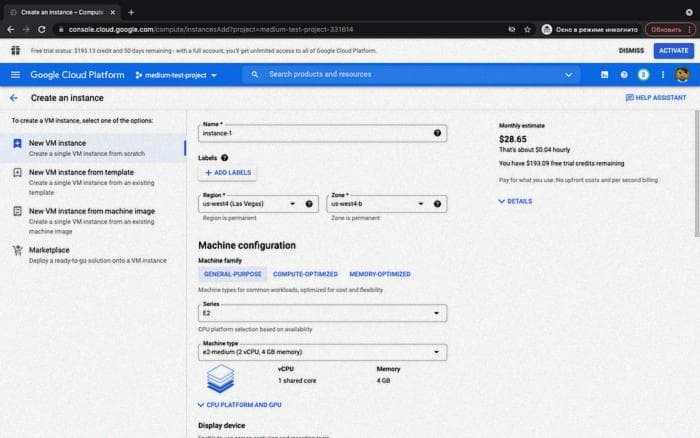Switch to the Create an instance browser tab
The height and width of the screenshot is (438, 700).
62,13
